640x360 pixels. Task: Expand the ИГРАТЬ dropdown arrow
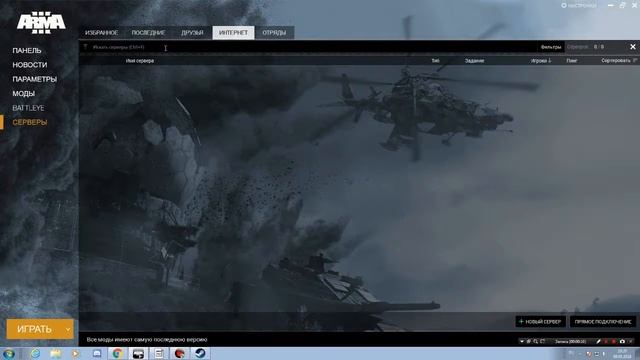(x=68, y=329)
